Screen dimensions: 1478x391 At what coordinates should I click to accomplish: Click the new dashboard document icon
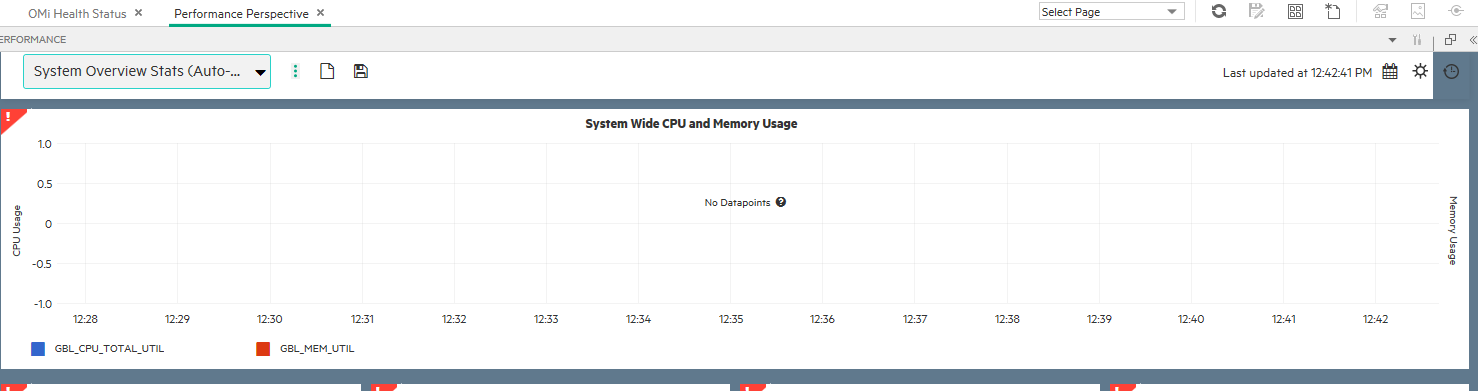pos(326,71)
